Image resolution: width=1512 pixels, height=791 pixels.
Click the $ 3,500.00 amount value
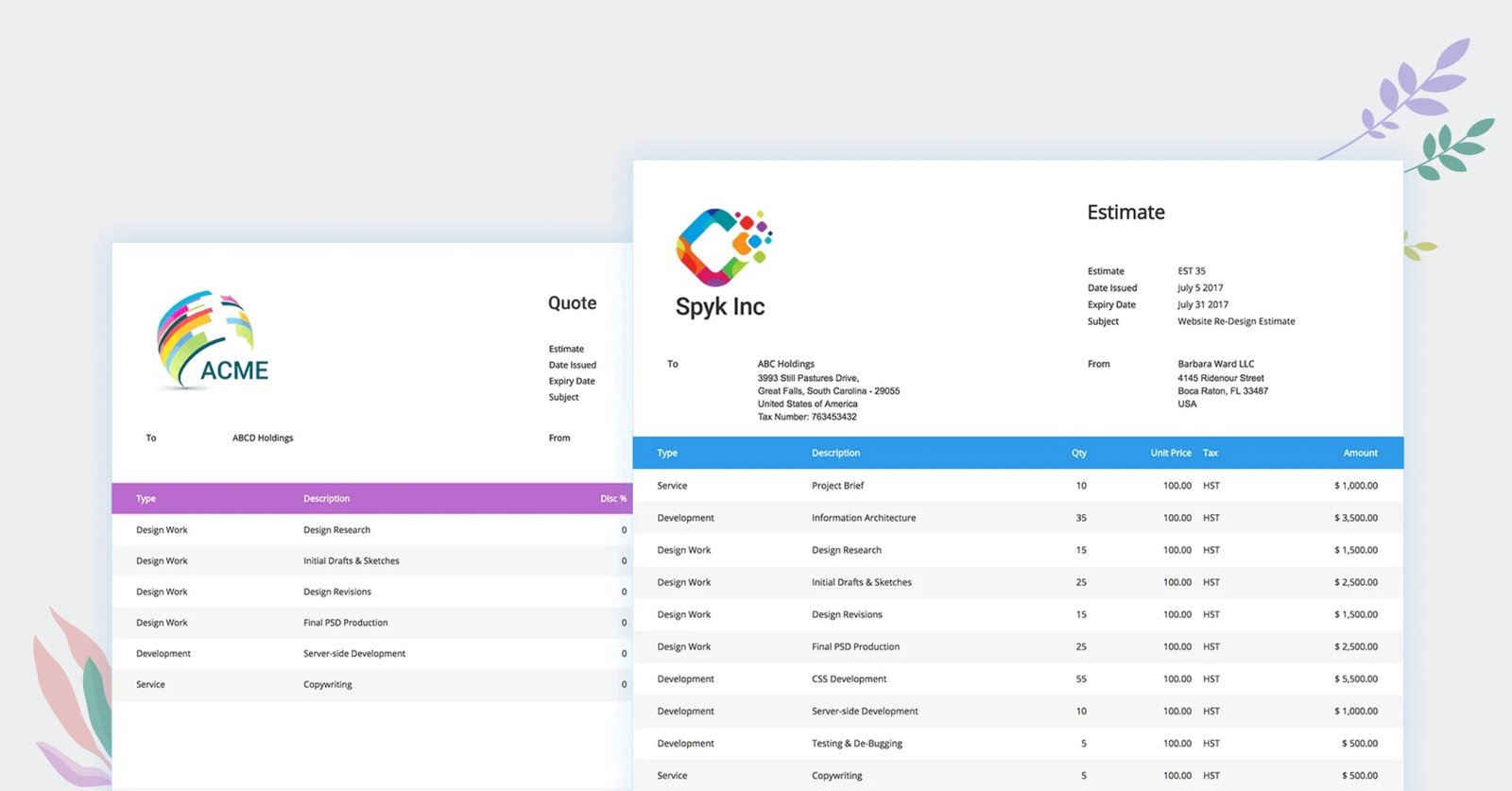tap(1355, 518)
